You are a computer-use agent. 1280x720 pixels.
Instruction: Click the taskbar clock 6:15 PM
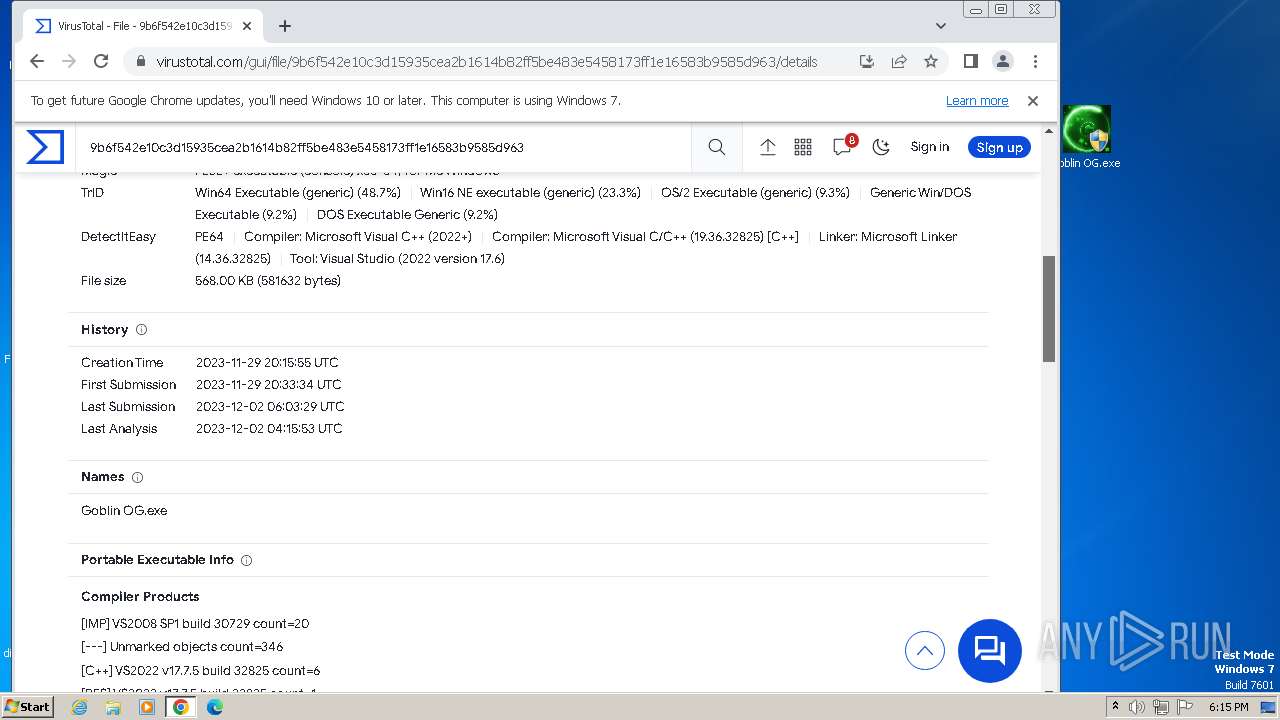click(1228, 707)
